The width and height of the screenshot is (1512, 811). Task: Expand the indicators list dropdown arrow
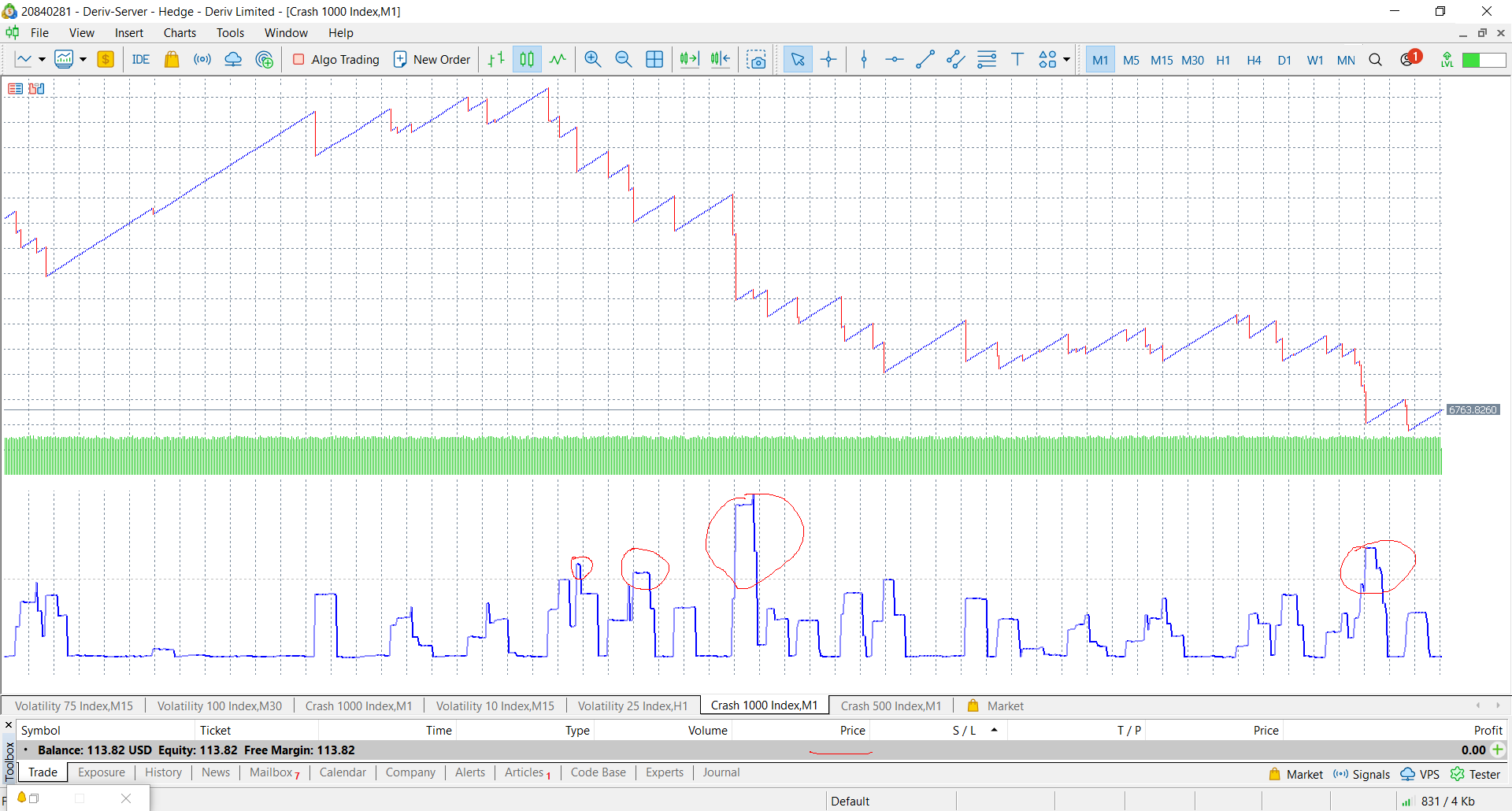[83, 60]
